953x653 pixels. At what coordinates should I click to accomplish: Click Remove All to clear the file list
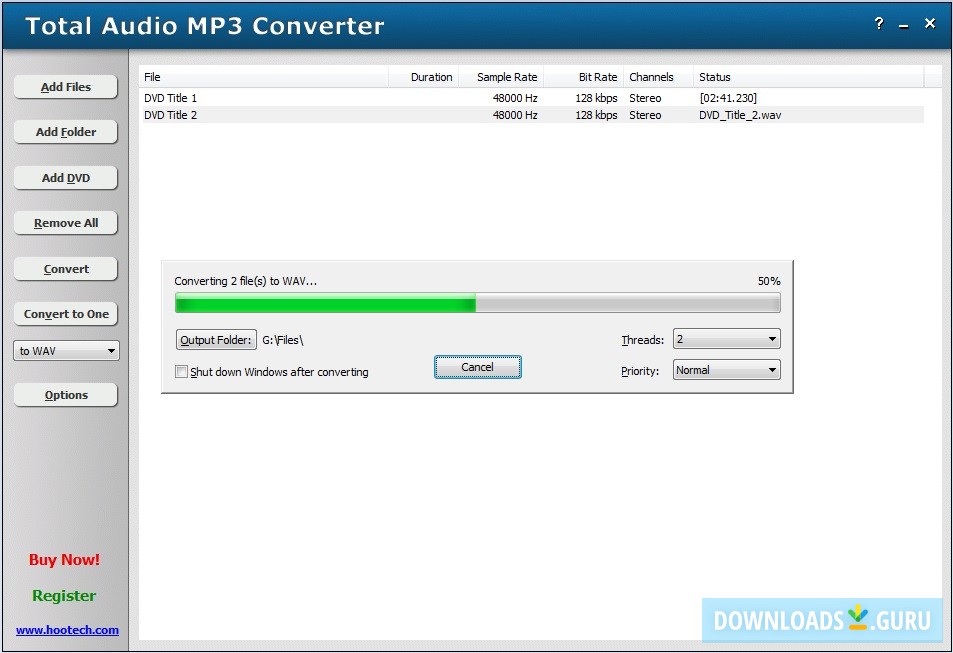(65, 222)
